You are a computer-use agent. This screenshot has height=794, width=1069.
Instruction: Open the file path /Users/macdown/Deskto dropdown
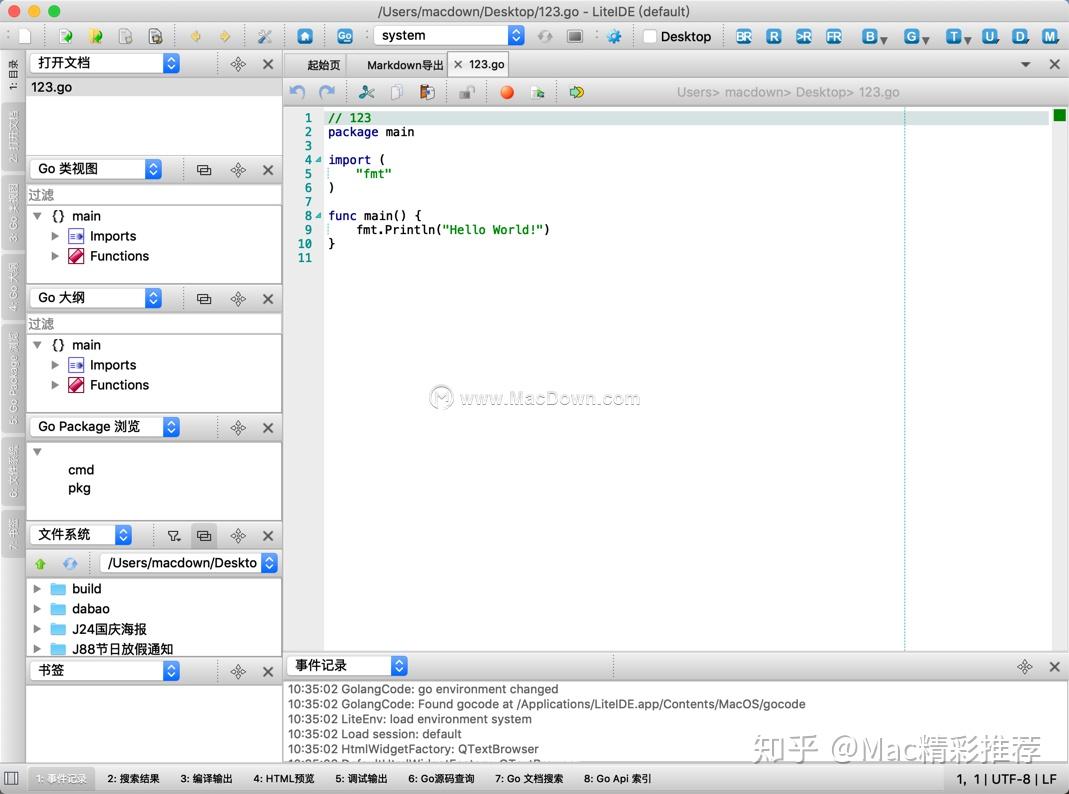pos(190,563)
